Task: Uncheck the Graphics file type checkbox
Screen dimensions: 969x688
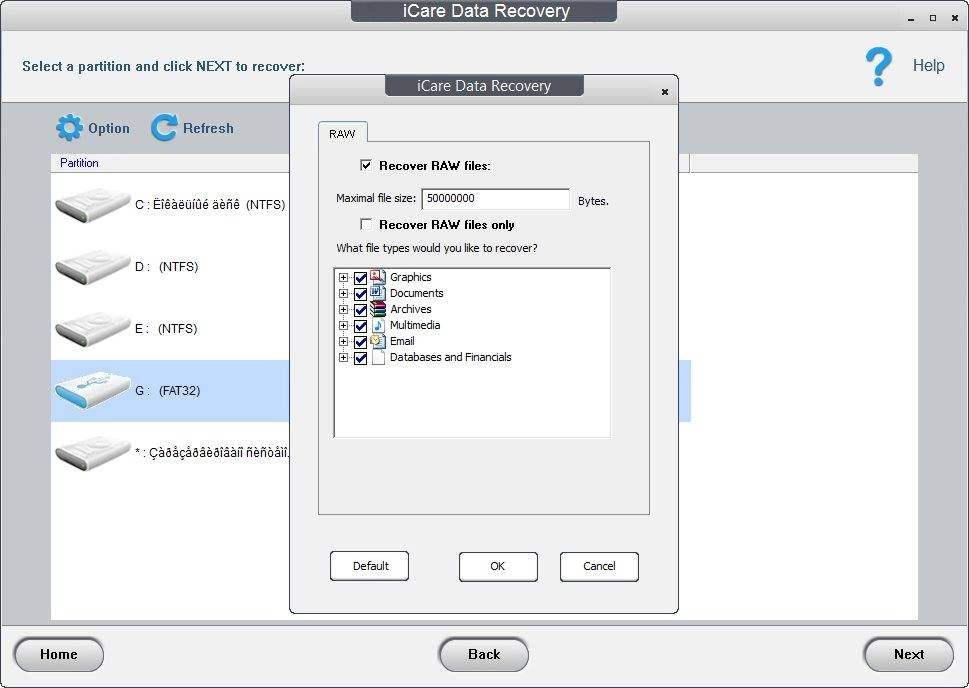Action: [x=360, y=278]
